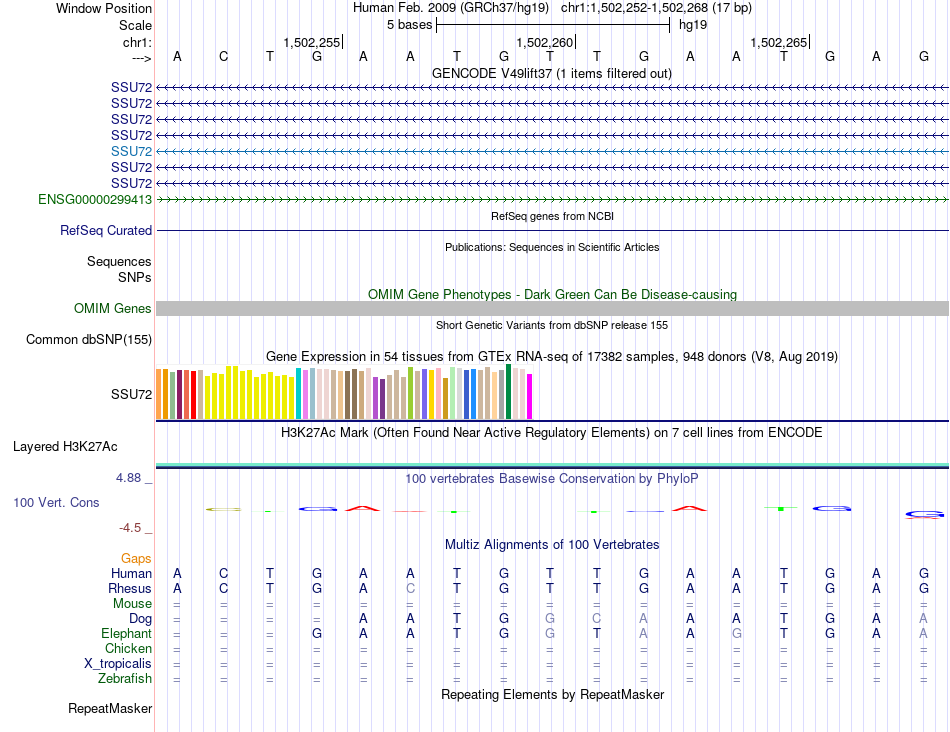Open the ENSG00000299413 gene label
Viewport: 950px width, 732px height.
95,199
